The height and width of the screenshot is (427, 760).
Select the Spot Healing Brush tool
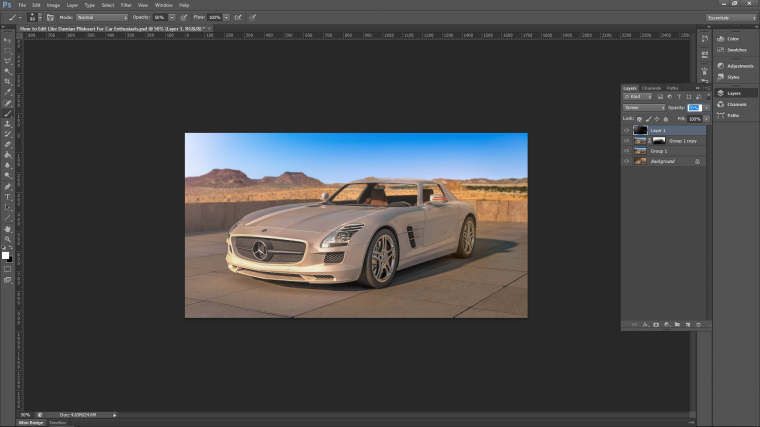(7, 103)
